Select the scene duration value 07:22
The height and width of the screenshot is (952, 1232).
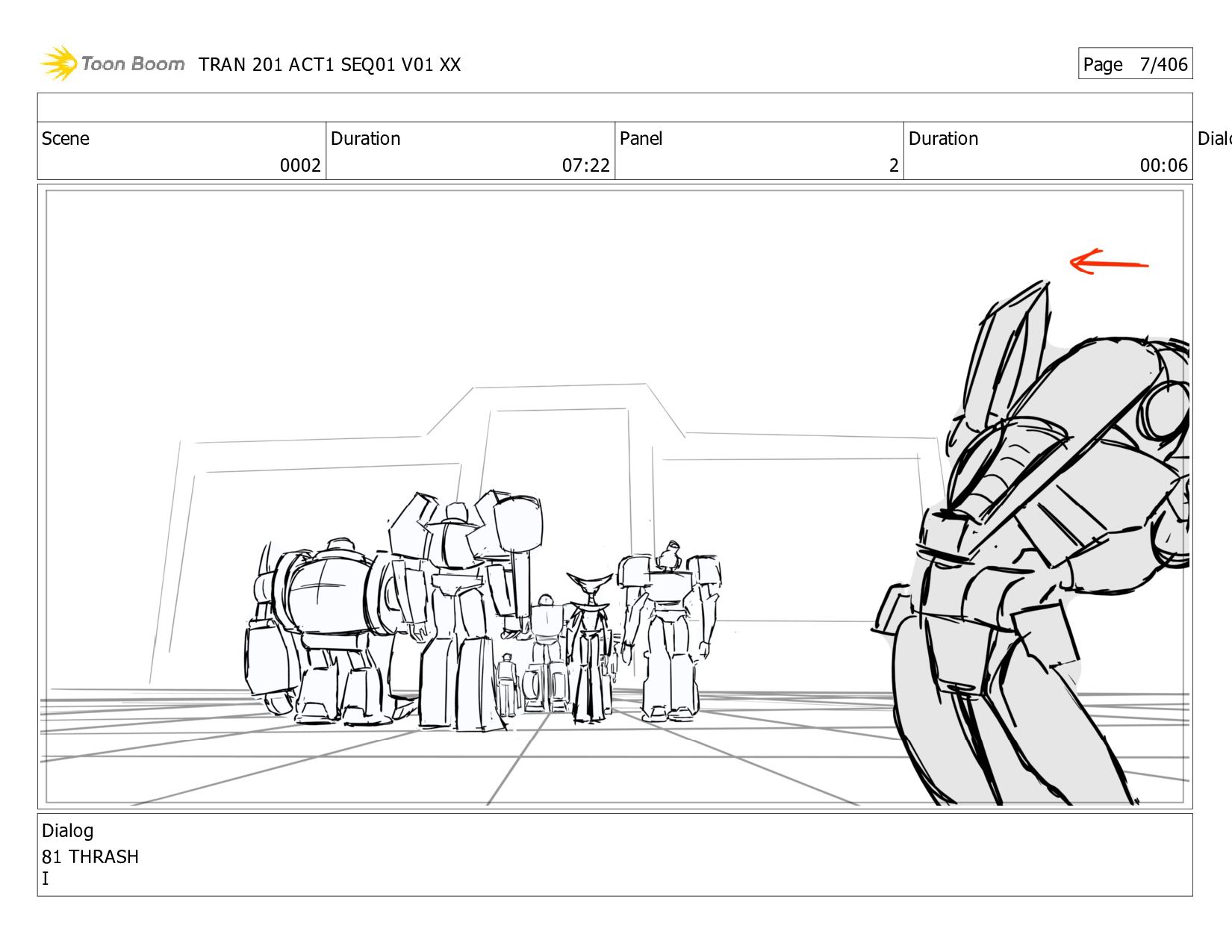click(585, 165)
